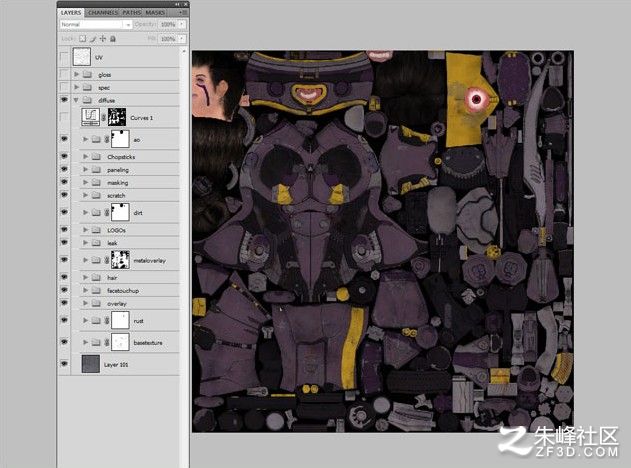Show the gloss group visibility box
This screenshot has width=631, height=468.
click(64, 74)
